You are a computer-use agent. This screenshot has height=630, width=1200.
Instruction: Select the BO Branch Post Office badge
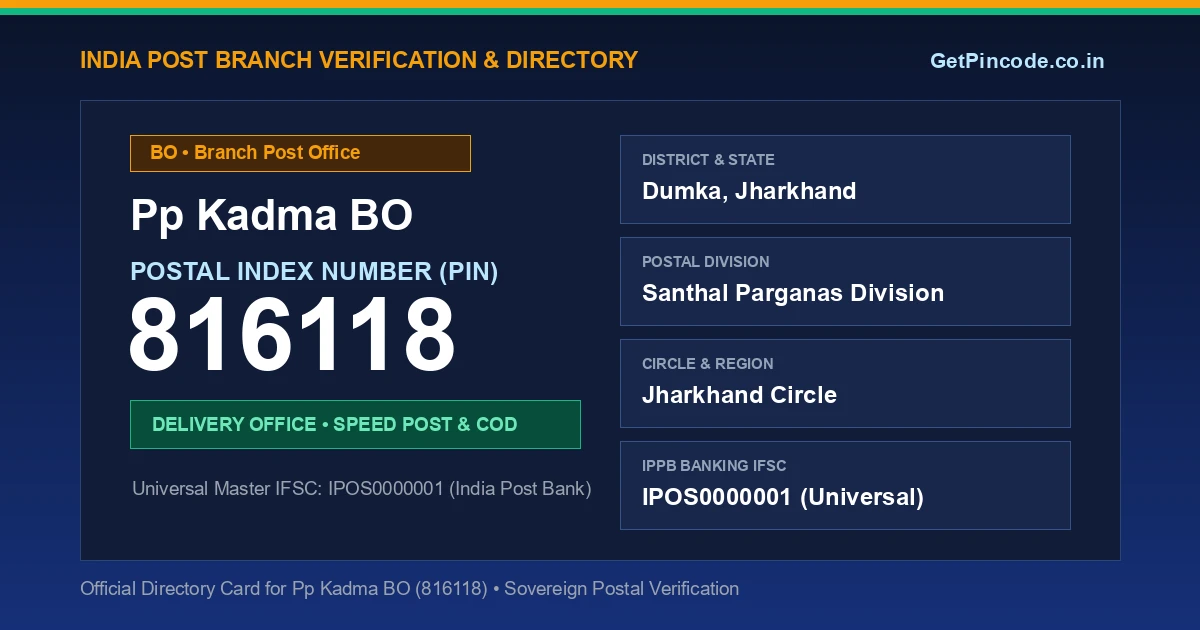(300, 153)
